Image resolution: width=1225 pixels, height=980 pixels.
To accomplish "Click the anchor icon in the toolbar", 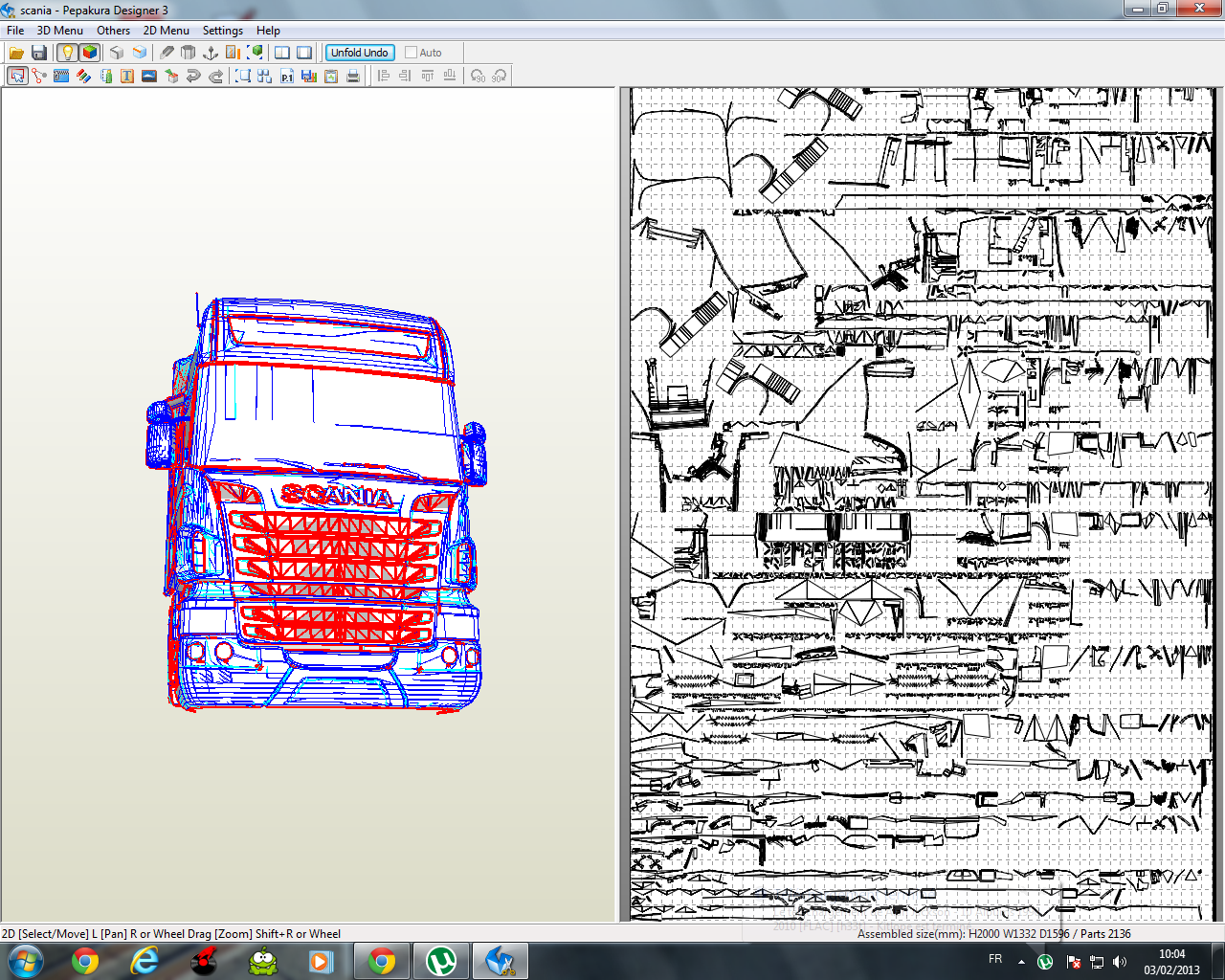I will (212, 53).
